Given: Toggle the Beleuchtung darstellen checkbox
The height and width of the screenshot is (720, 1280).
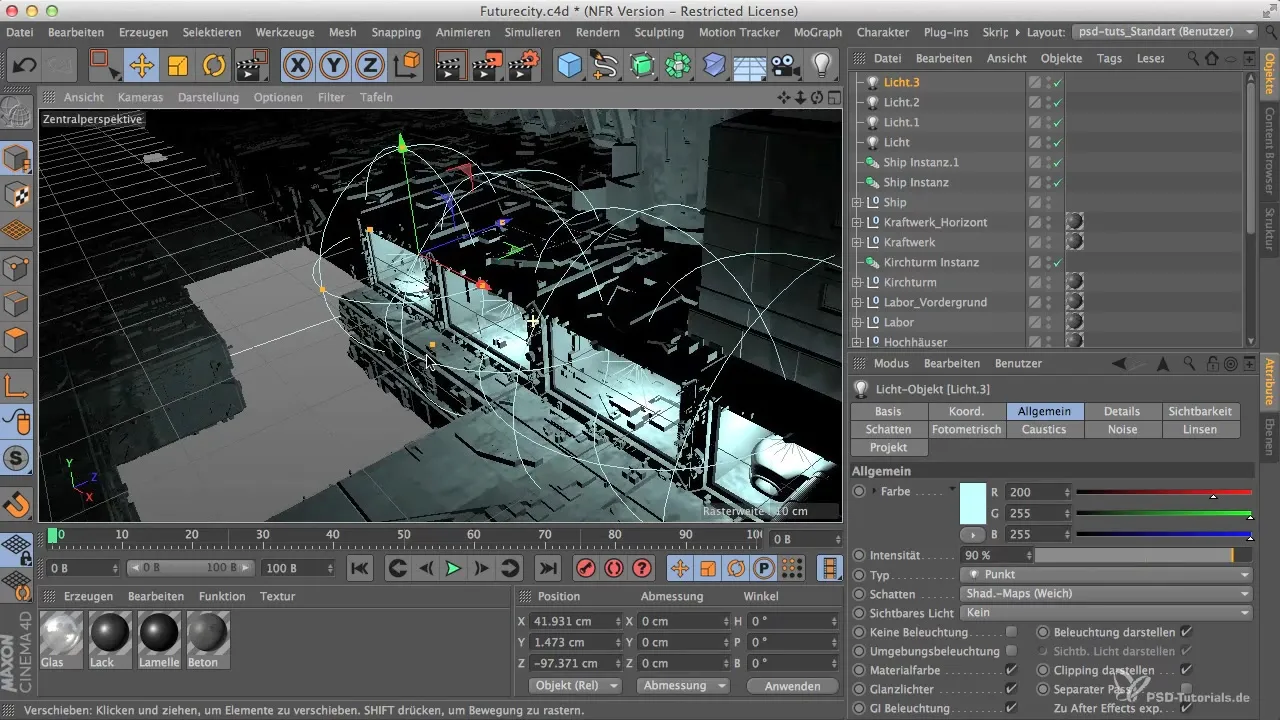Looking at the screenshot, I should [1186, 632].
